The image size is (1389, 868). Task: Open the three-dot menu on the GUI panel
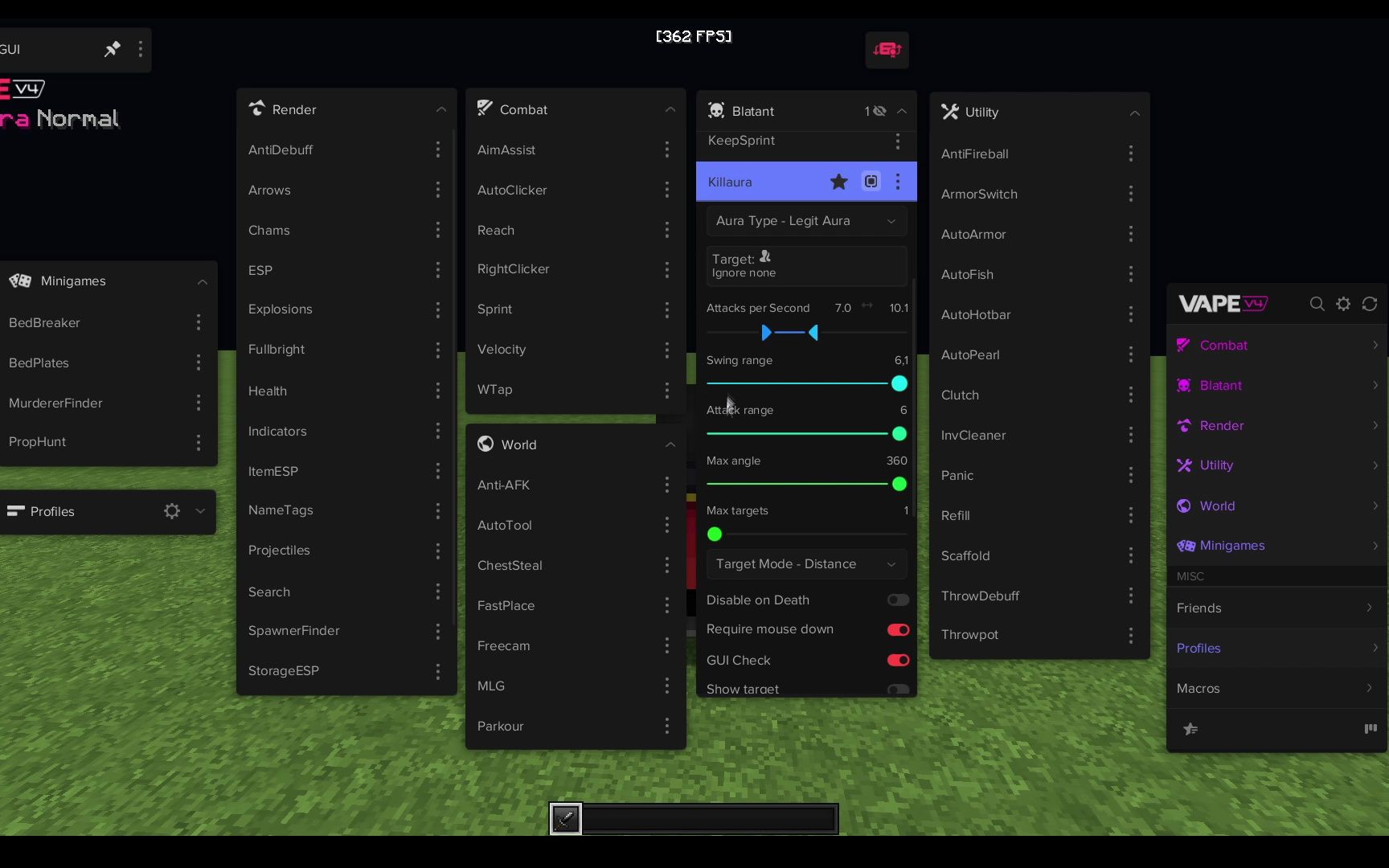coord(141,49)
